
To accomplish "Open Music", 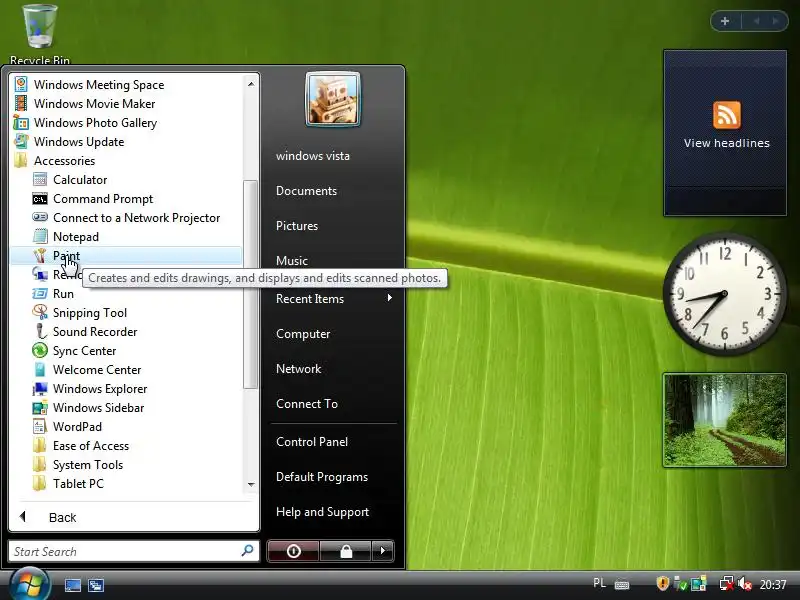I will (x=292, y=261).
